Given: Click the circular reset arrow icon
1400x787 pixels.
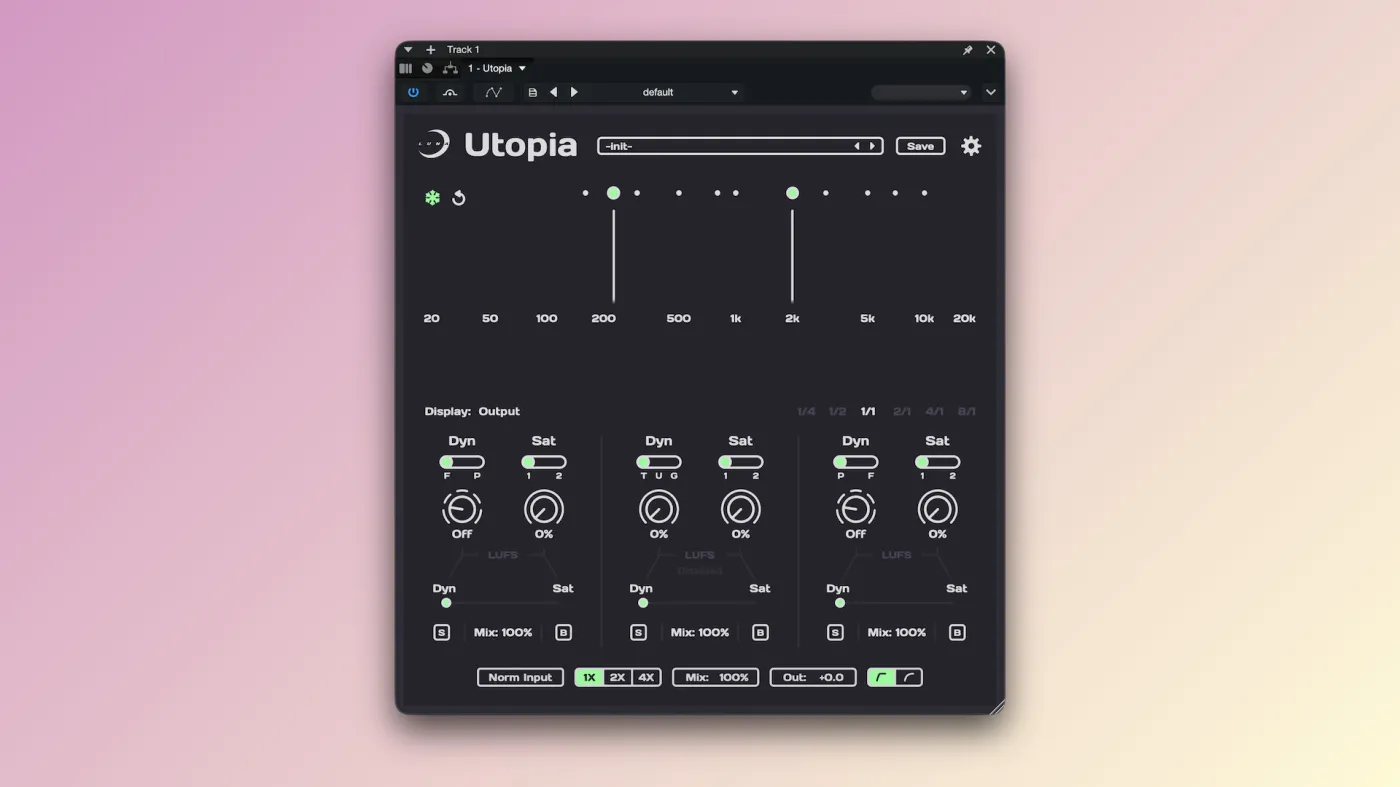Looking at the screenshot, I should click(458, 198).
